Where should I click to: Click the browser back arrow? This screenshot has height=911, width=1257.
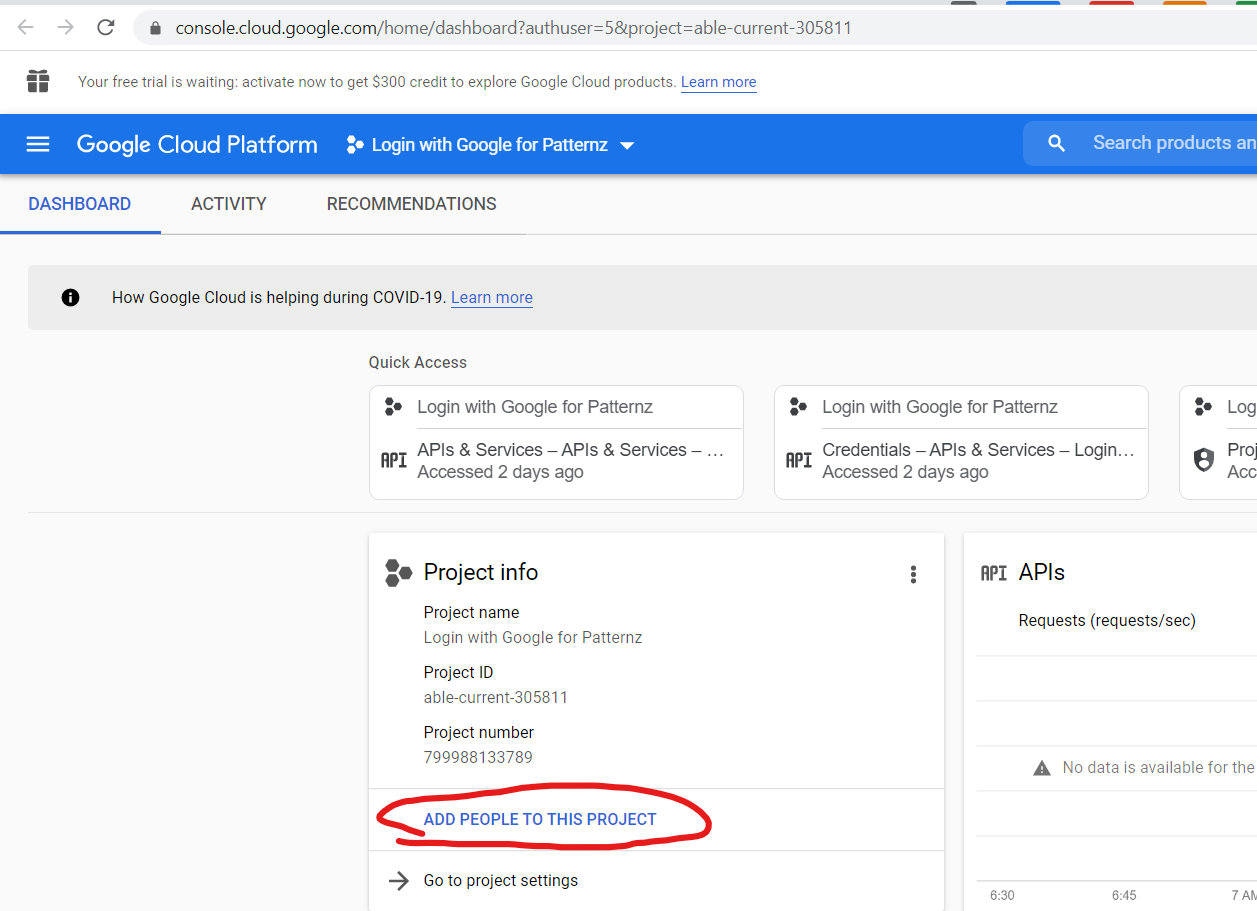26,28
